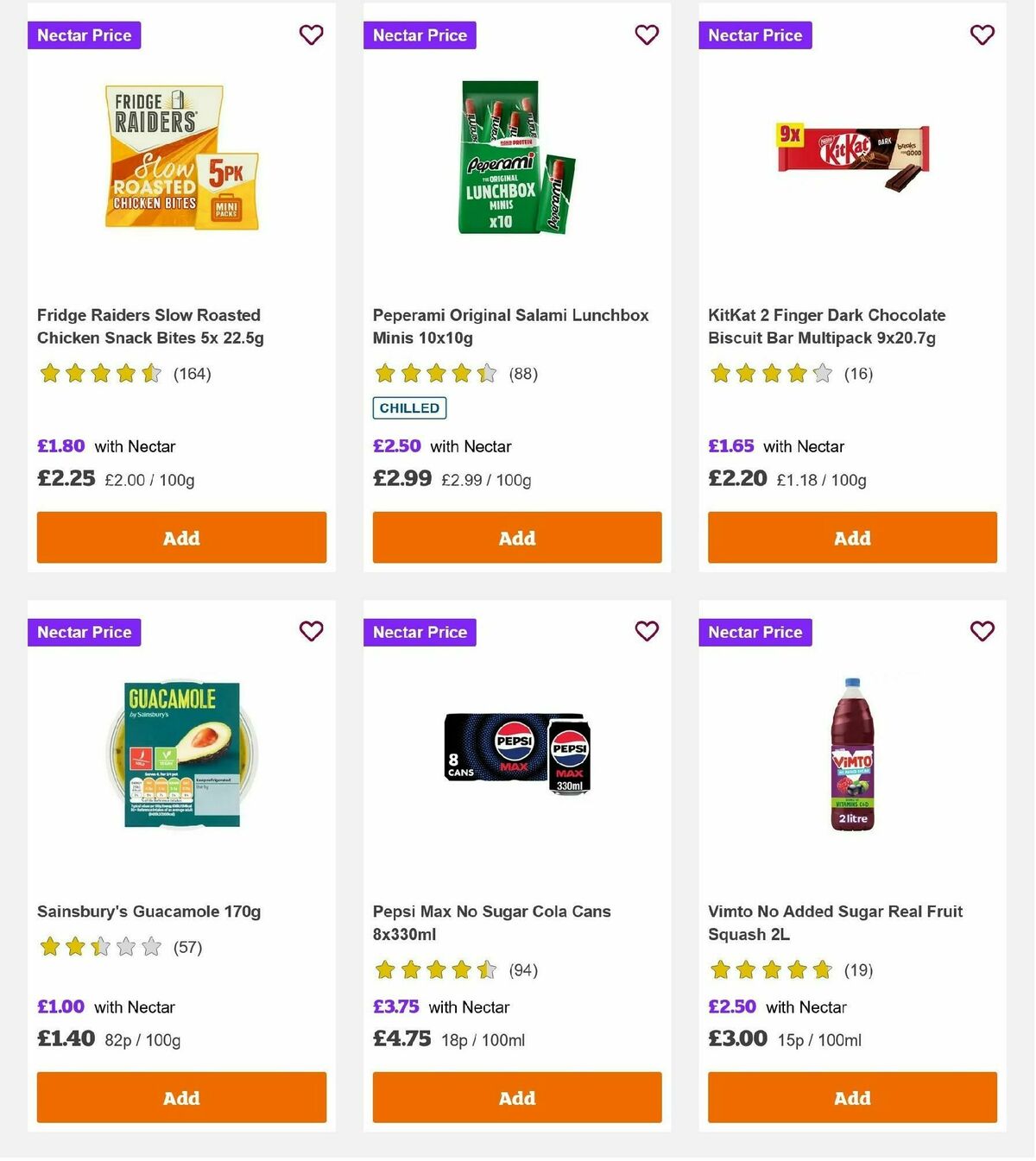Favourite the Peperami Lunchbox Minis with the heart icon

pos(647,35)
